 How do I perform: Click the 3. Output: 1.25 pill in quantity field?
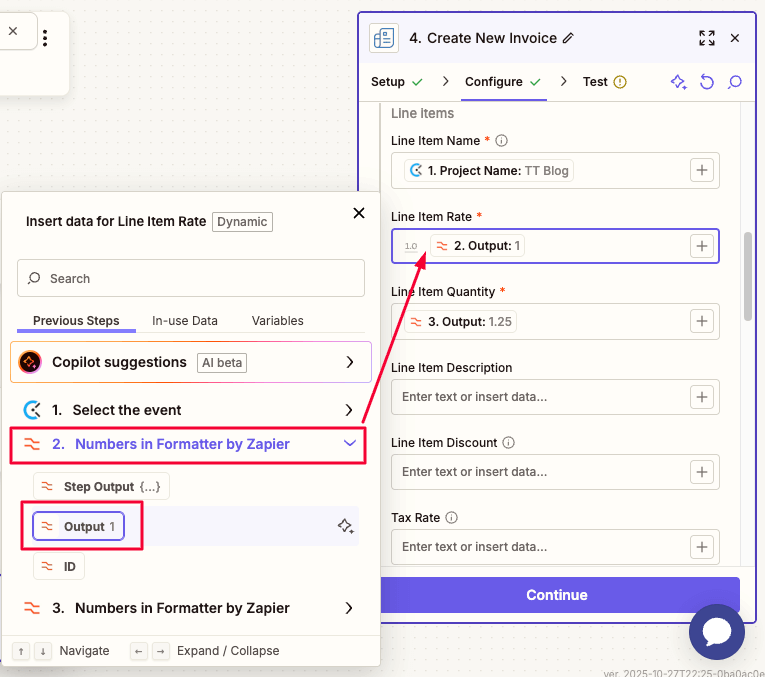[461, 322]
